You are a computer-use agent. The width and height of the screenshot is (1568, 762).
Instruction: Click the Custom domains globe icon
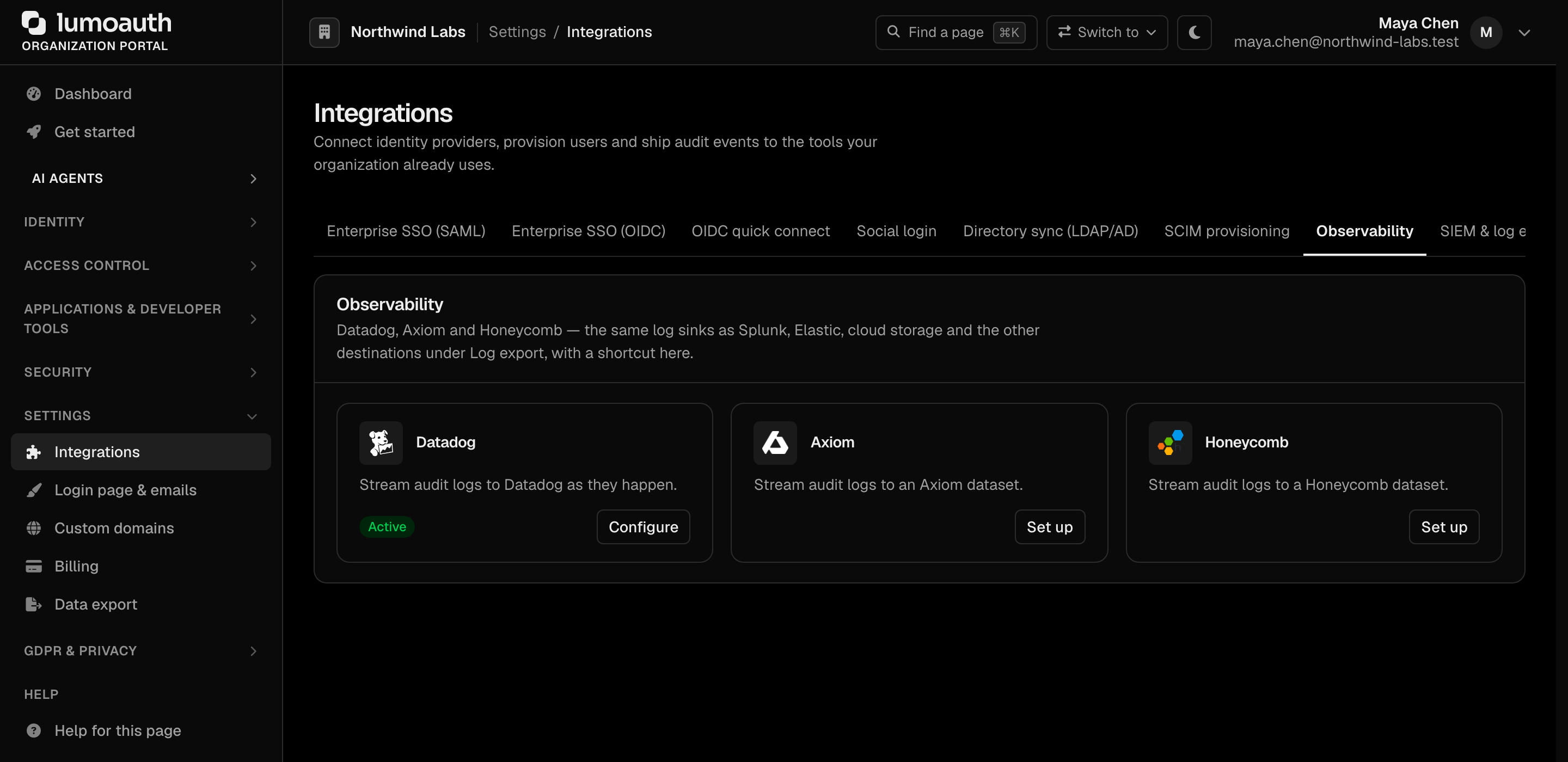point(33,527)
